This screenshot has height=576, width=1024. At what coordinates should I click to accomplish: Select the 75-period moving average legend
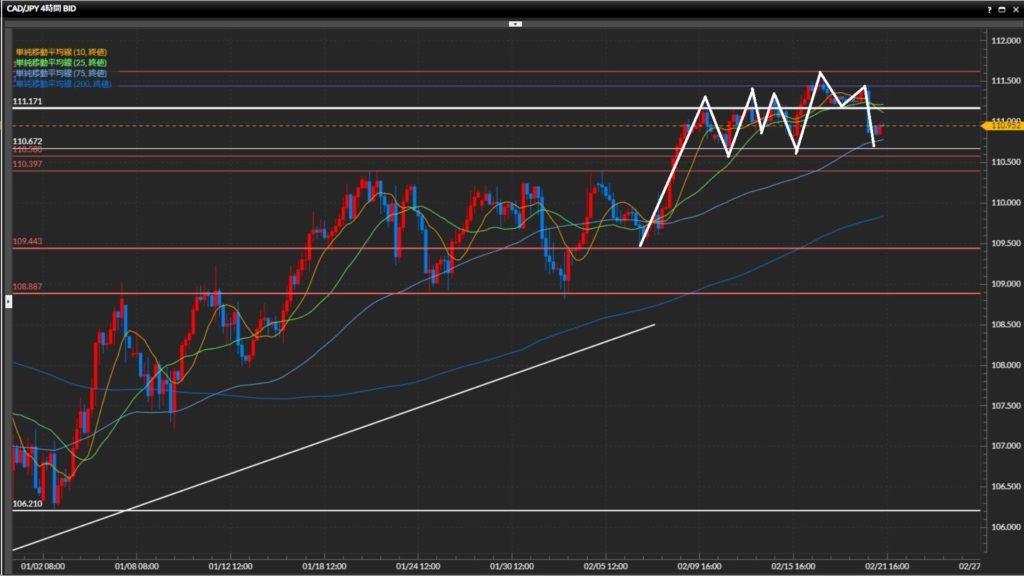click(60, 73)
